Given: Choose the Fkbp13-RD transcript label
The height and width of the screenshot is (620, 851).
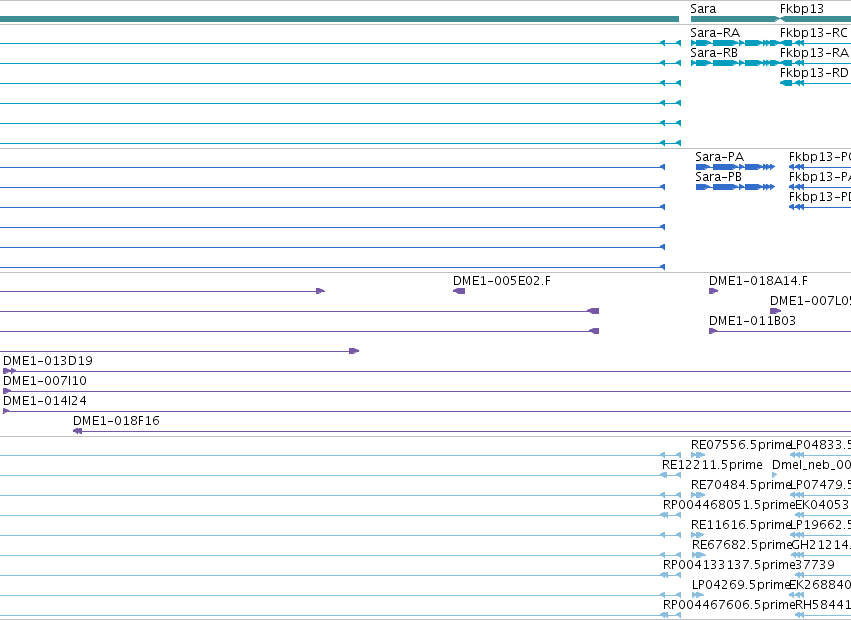Looking at the screenshot, I should tap(814, 73).
